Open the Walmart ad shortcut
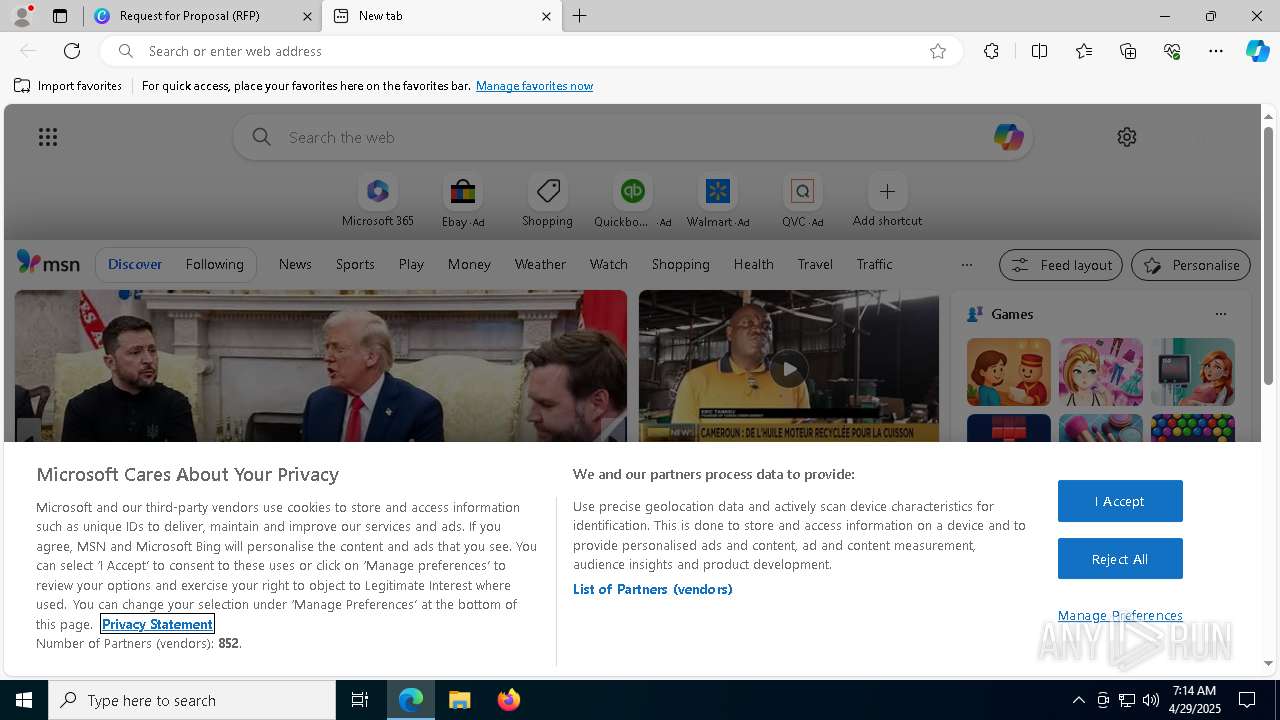This screenshot has height=720, width=1280. pos(718,201)
